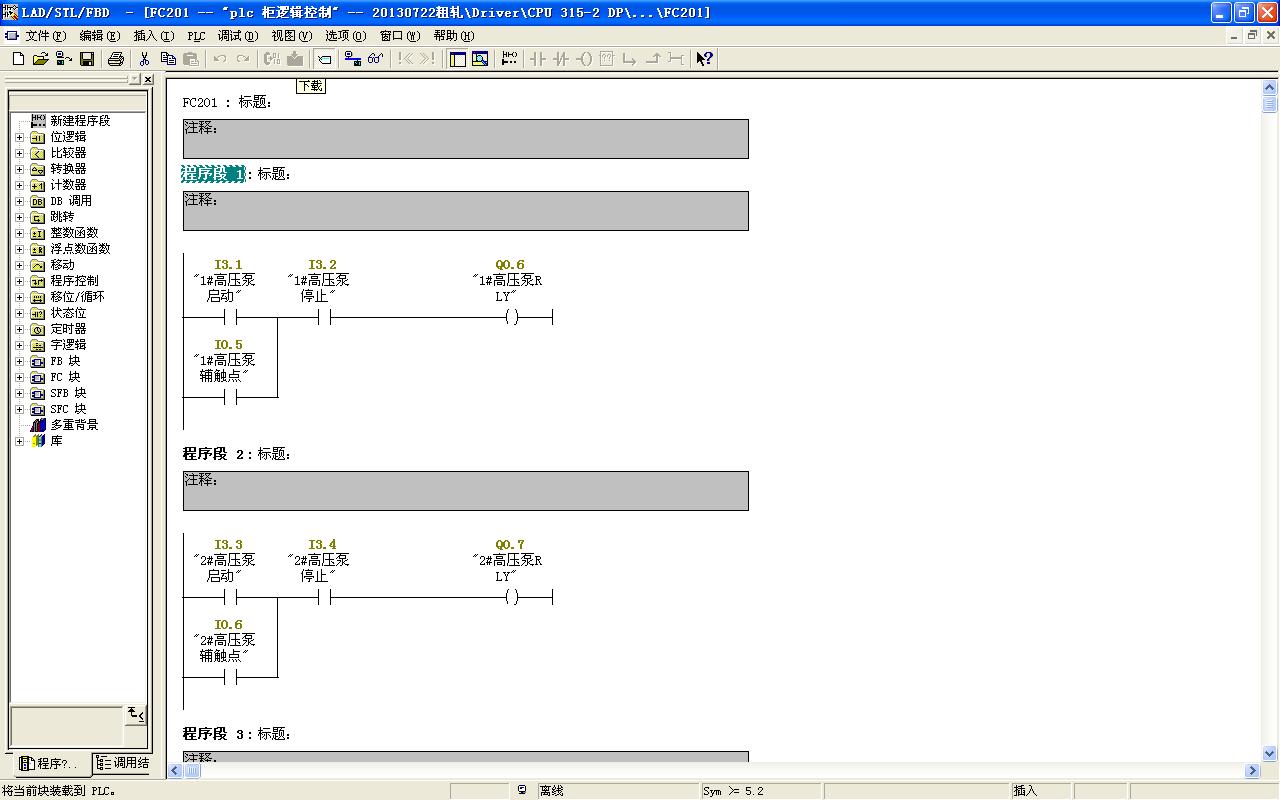Viewport: 1280px width, 800px height.
Task: Open the PLC menu
Action: [x=196, y=36]
